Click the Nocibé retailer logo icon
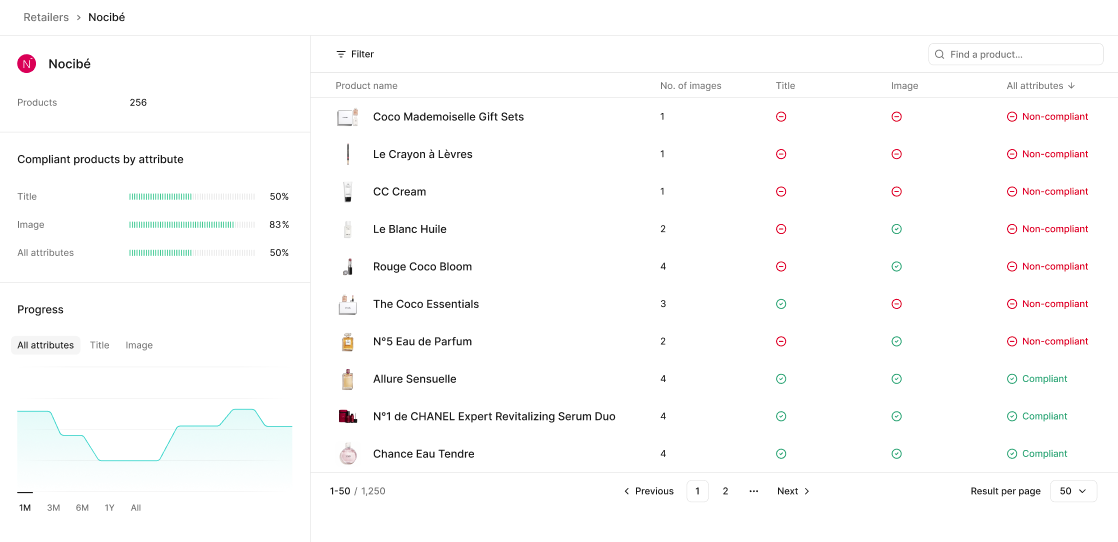 point(27,64)
